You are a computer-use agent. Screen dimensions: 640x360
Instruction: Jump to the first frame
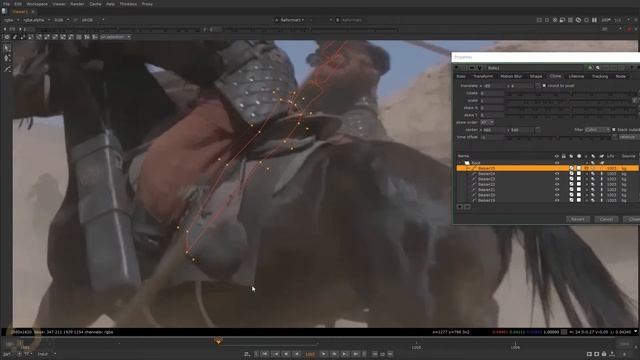click(265, 354)
